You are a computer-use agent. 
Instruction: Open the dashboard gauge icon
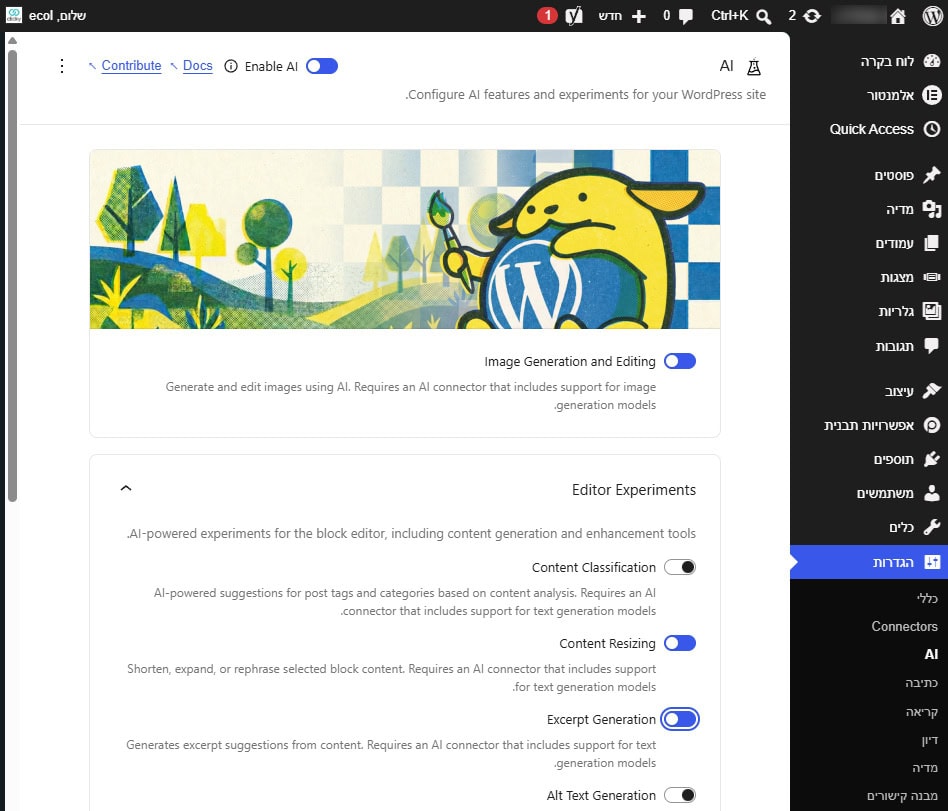[932, 61]
